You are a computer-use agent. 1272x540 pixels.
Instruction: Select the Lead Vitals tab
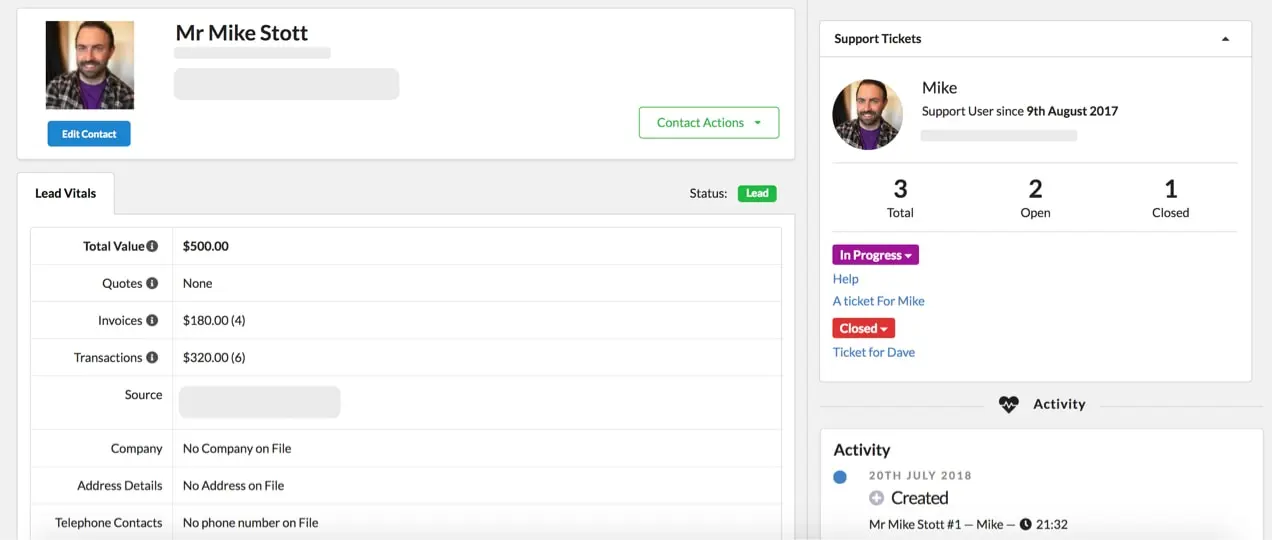pos(66,193)
